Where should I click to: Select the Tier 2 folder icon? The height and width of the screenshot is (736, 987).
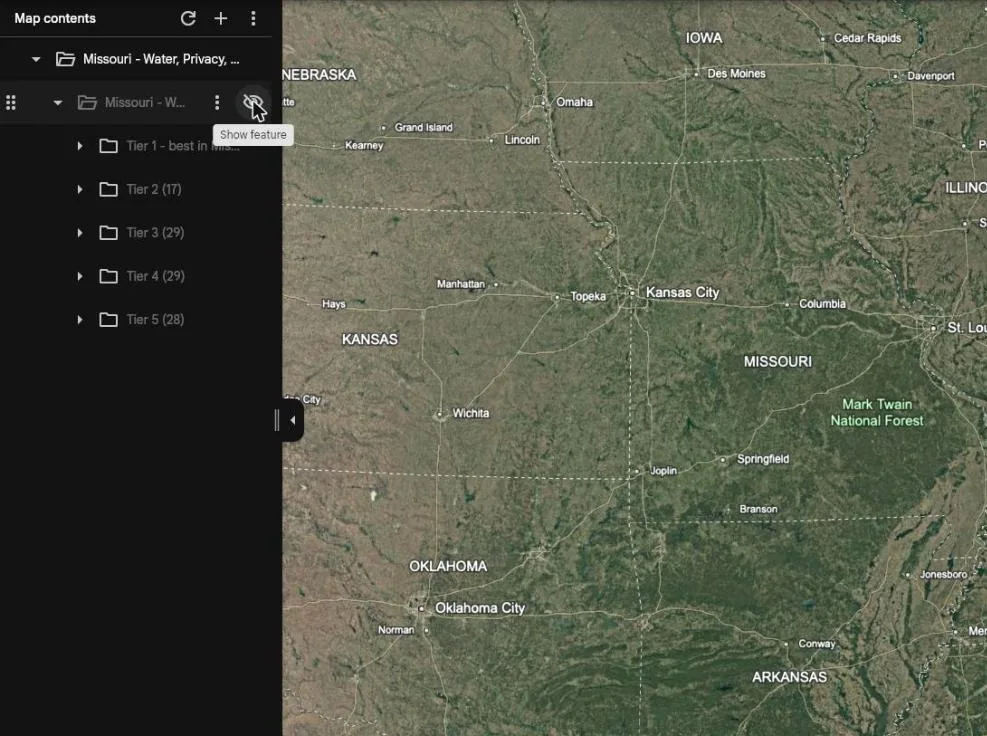[108, 190]
